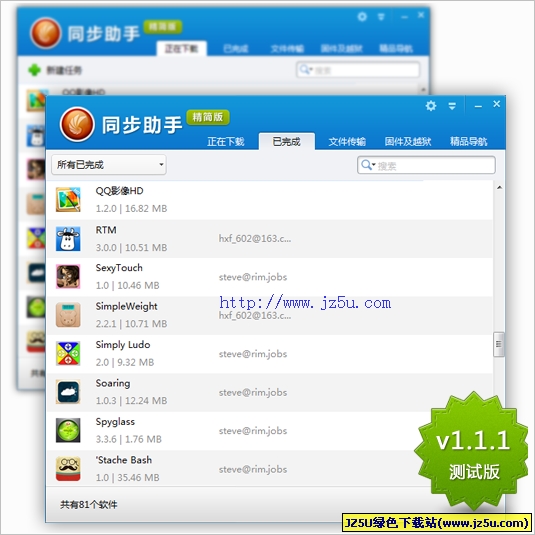Click the 共有81个软件 status text
This screenshot has height=535, width=535.
pyautogui.click(x=89, y=505)
